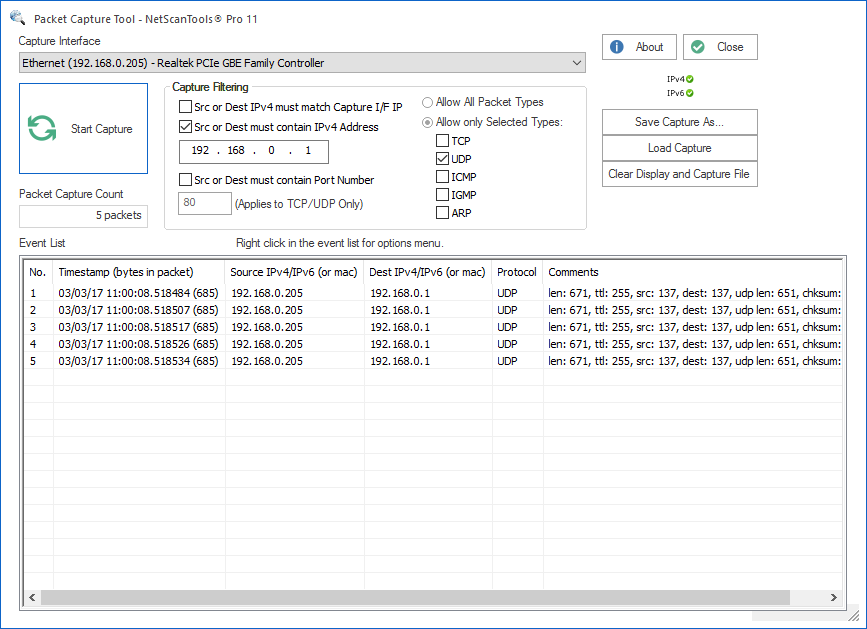This screenshot has height=629, width=867.
Task: Select packet row with timestamp 11:00:08.518507
Action: click(433, 310)
